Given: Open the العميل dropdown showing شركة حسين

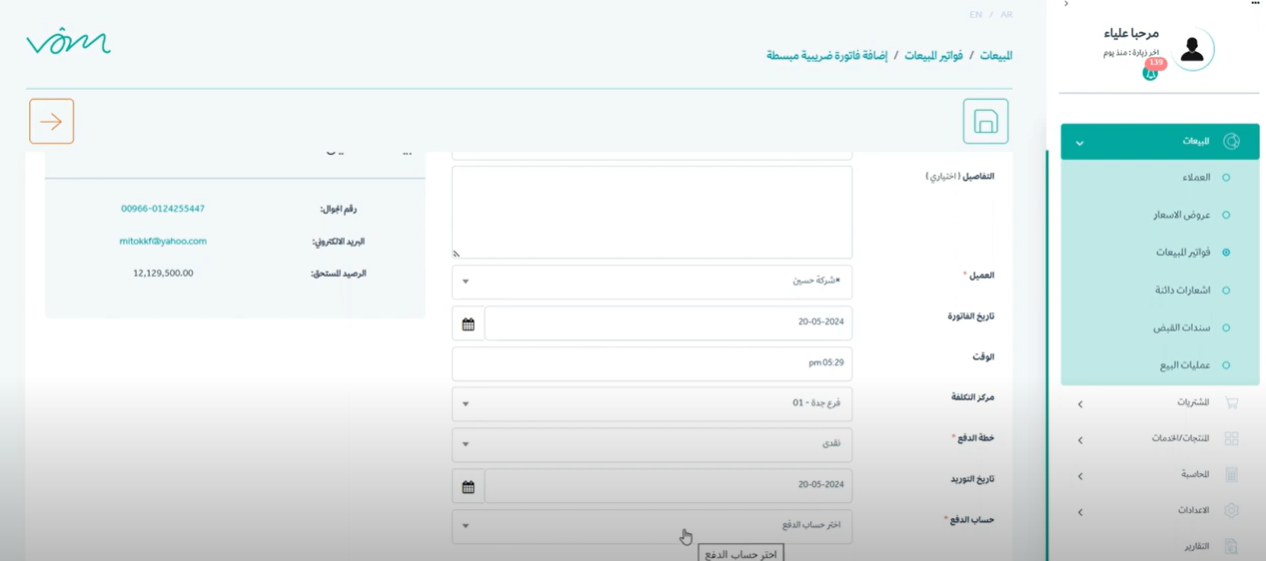Looking at the screenshot, I should tap(652, 281).
